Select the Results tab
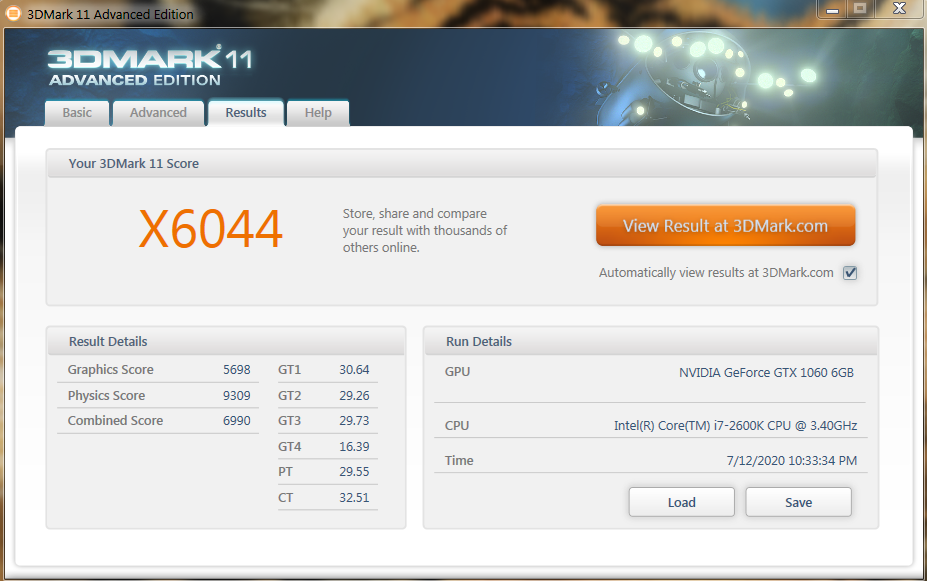This screenshot has width=927, height=581. [x=246, y=112]
